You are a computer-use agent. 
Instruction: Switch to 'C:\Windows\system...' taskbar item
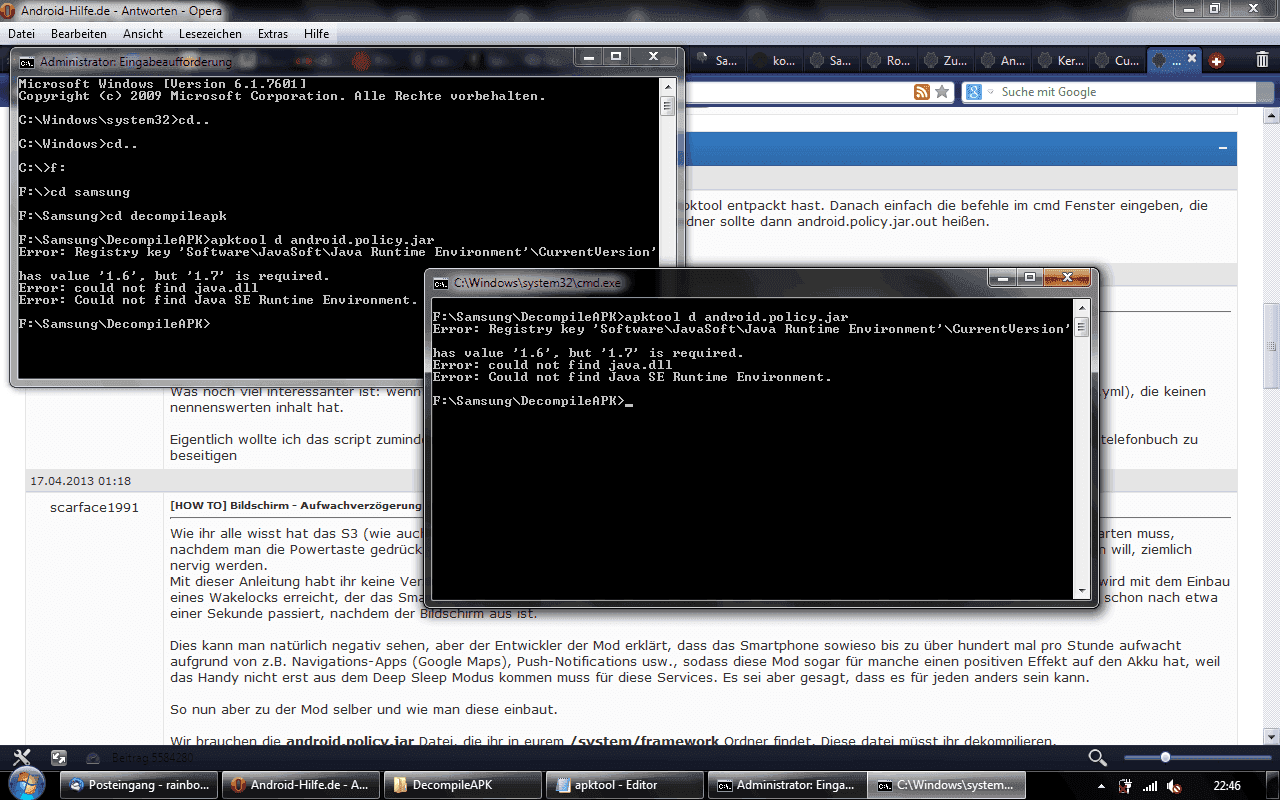(949, 785)
